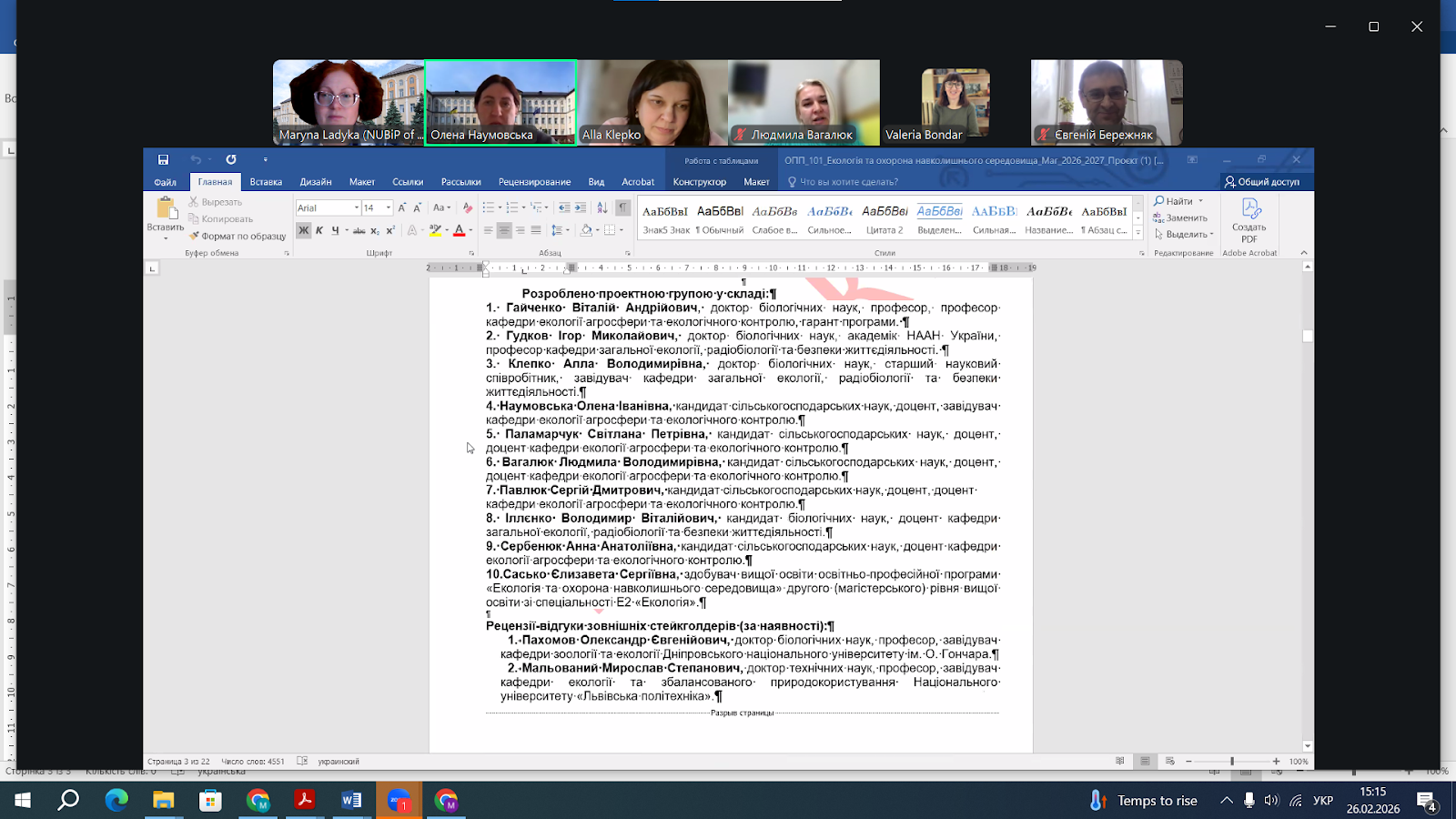Click the Copy (Копировать) command
1456x819 pixels.
pos(221,218)
